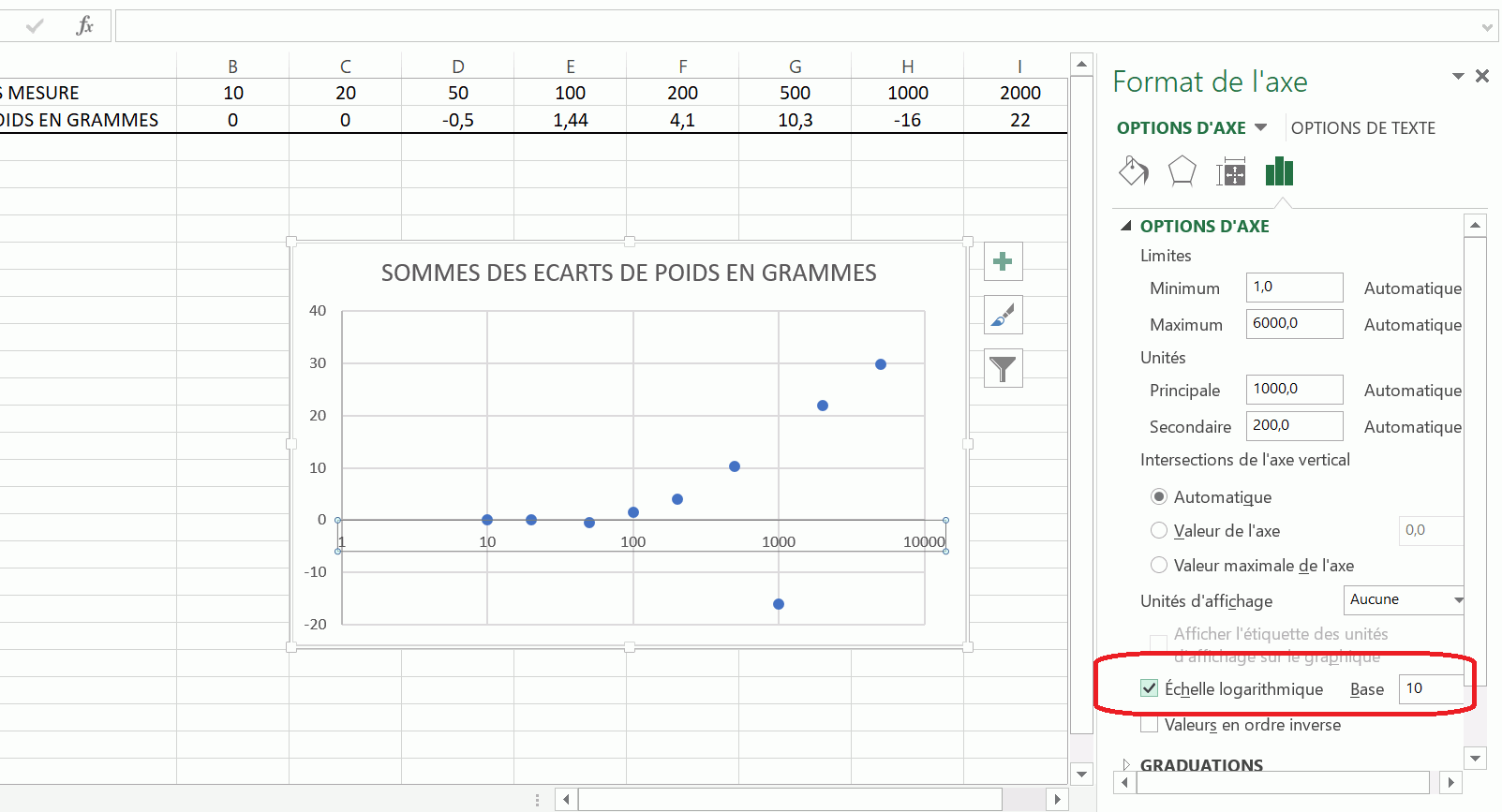Click the worksheet vertical scrollbar down arrow
Screen dimensions: 1502x812
click(x=1081, y=774)
